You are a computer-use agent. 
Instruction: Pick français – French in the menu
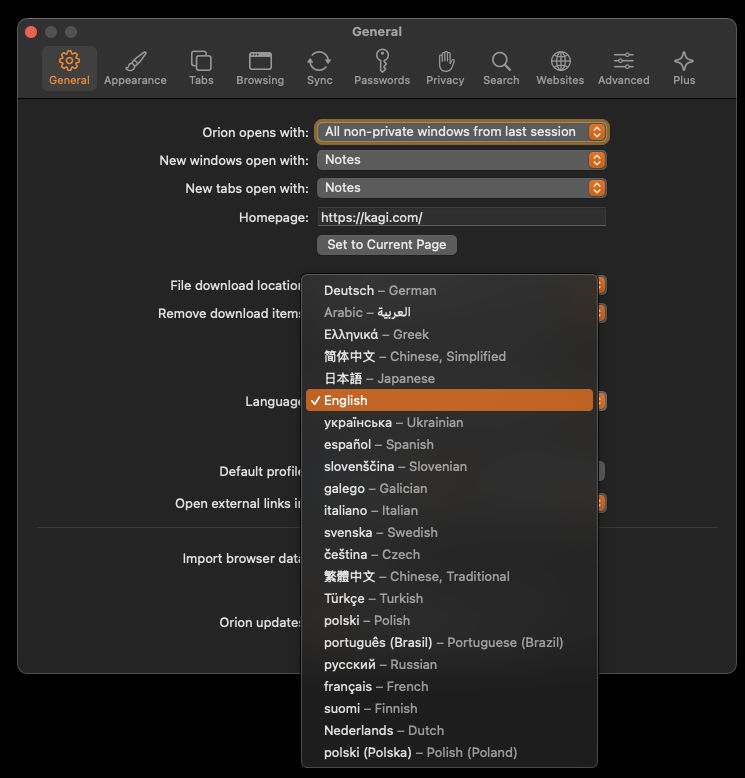point(376,686)
